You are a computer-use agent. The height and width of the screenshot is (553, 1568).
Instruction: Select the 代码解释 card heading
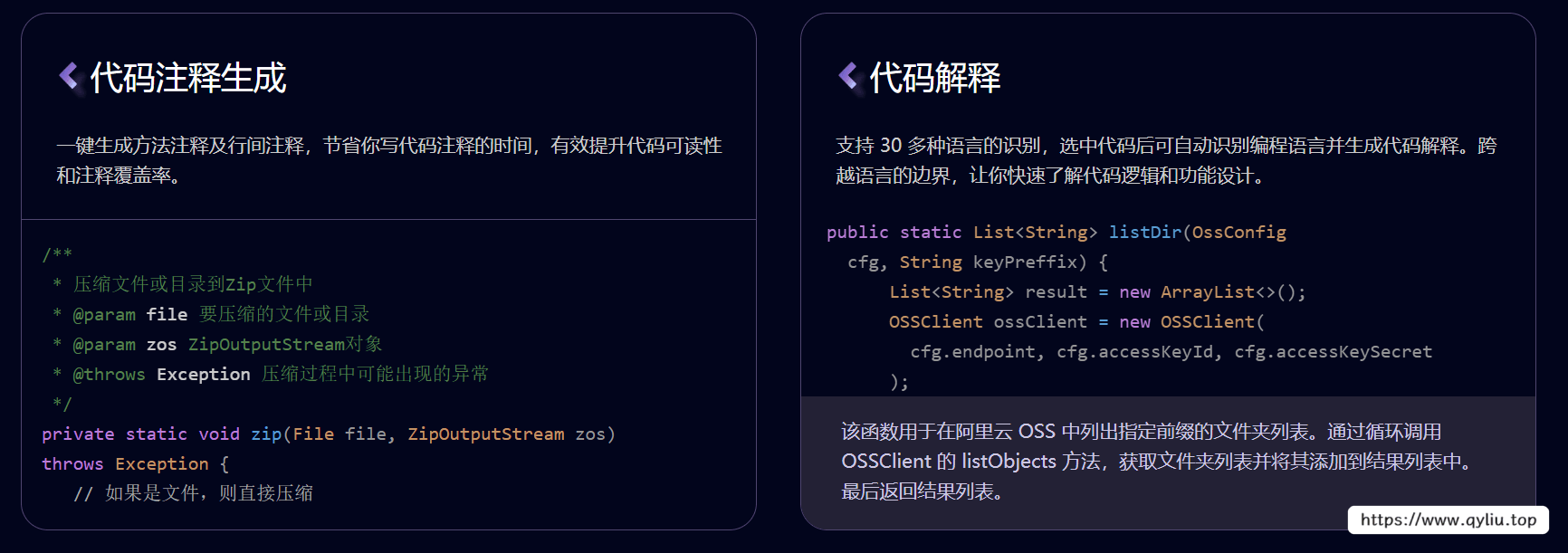[935, 78]
